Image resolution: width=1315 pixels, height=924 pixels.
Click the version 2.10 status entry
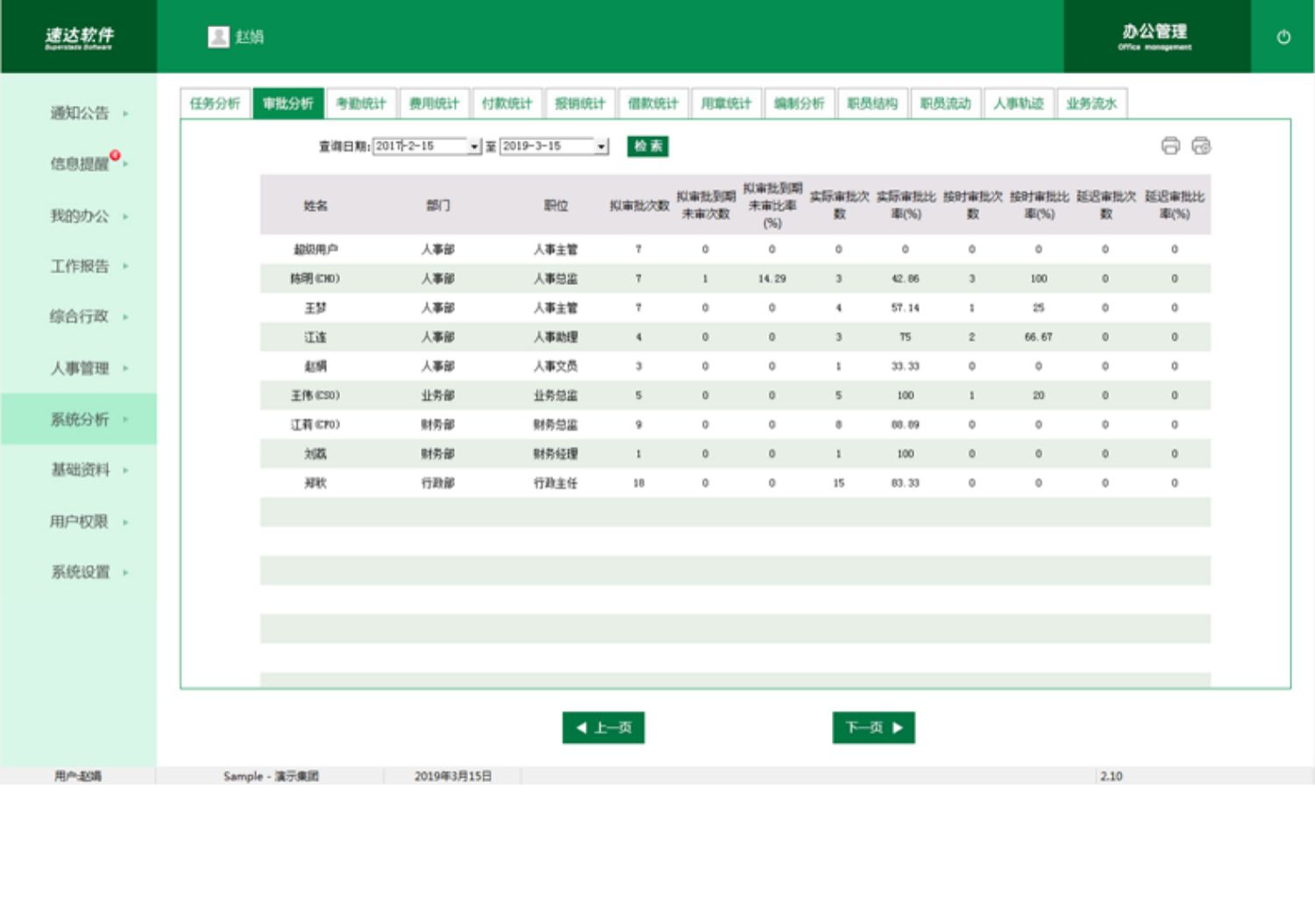[1112, 776]
